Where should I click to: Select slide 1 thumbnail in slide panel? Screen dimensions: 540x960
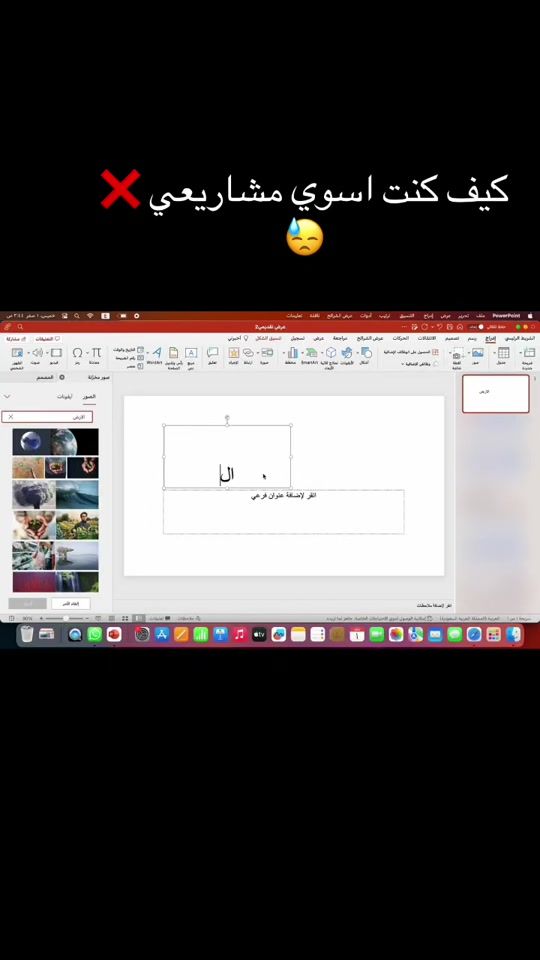495,394
